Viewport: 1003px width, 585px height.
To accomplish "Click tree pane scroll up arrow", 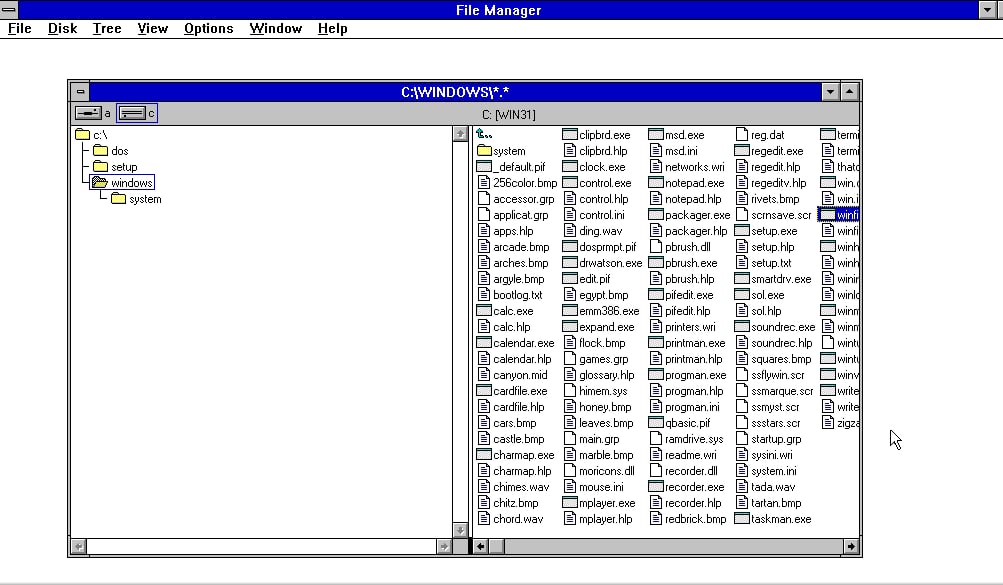I will 460,134.
